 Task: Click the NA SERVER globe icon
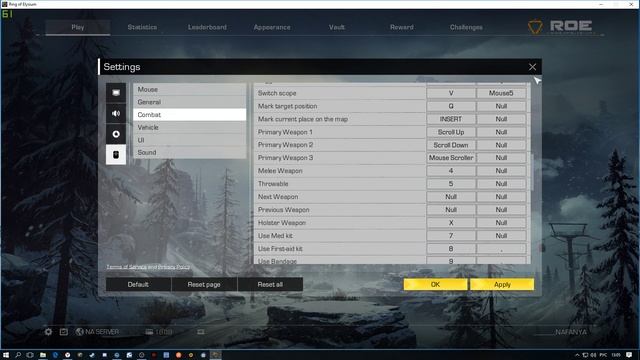click(x=80, y=332)
